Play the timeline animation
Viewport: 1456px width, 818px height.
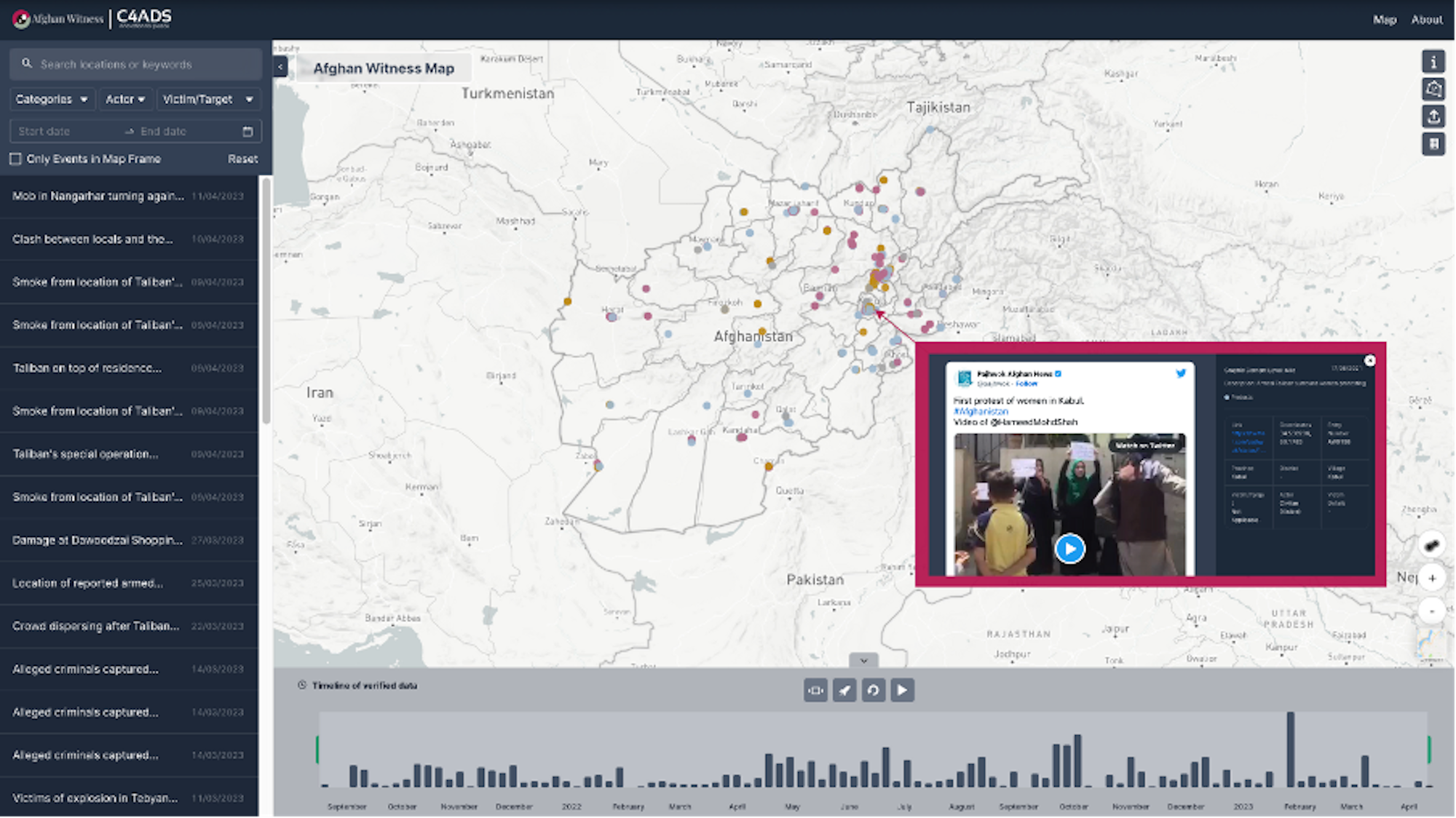point(901,690)
